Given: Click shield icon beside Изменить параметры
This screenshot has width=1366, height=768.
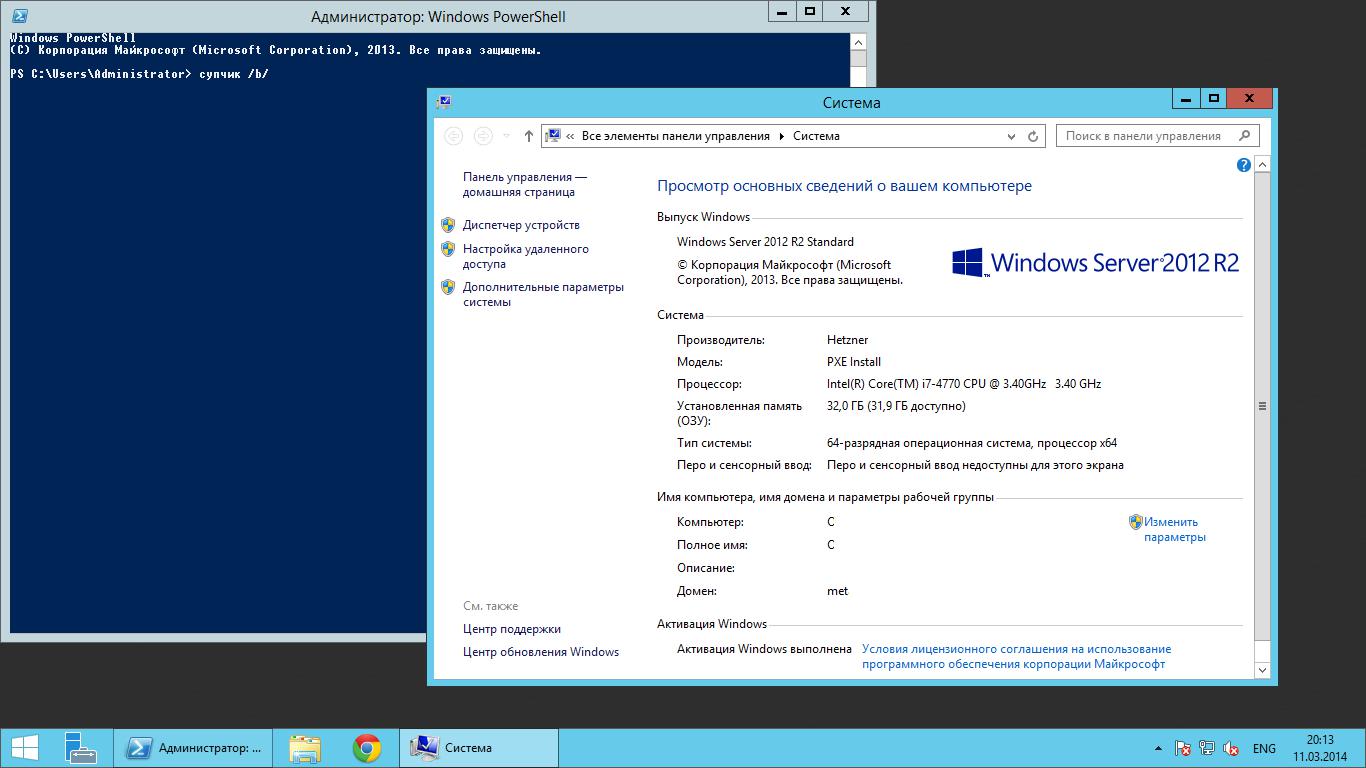Looking at the screenshot, I should click(1135, 522).
